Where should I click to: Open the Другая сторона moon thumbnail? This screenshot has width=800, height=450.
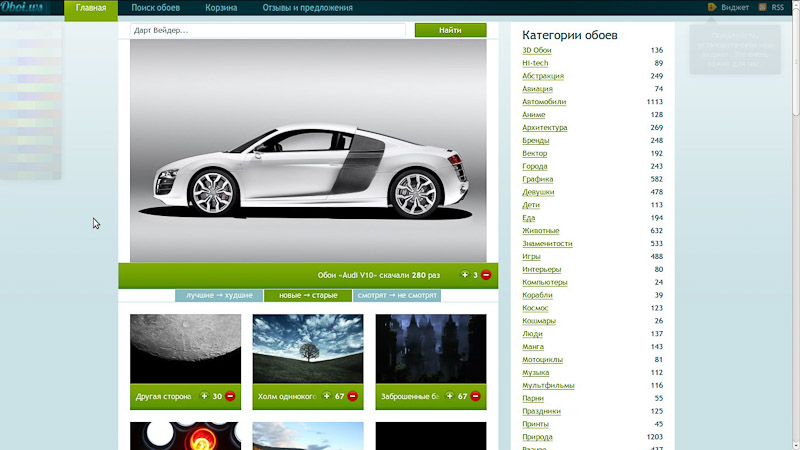coord(185,348)
